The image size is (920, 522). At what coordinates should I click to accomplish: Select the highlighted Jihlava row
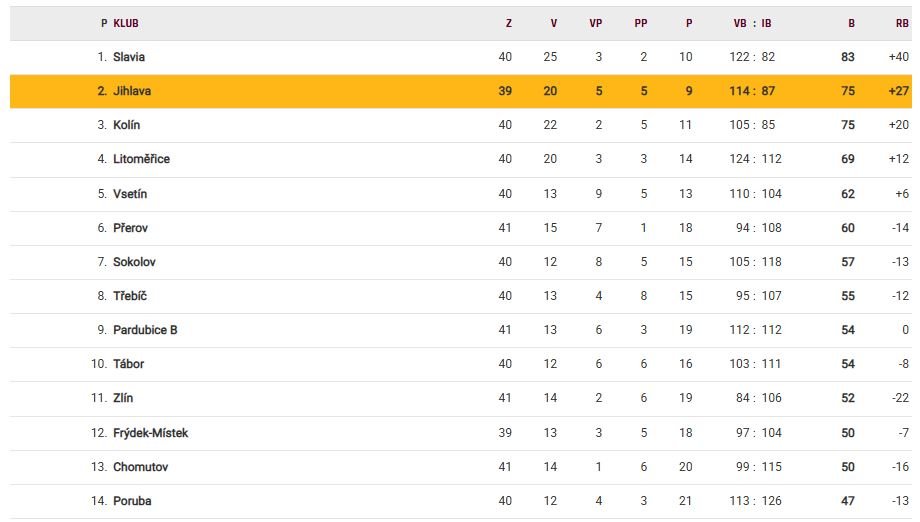tap(461, 91)
